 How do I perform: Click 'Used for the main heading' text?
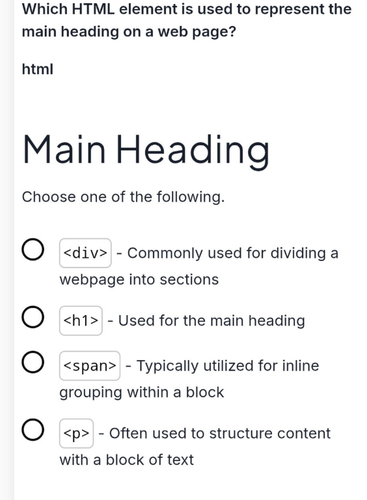[211, 321]
